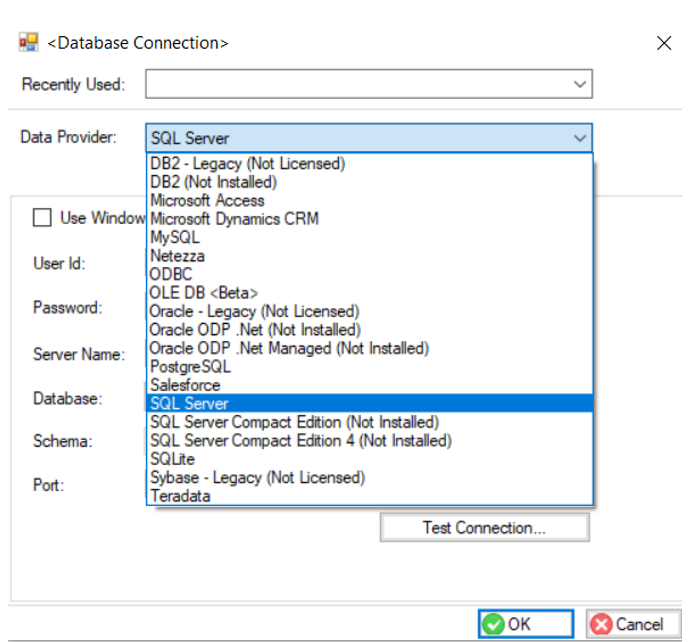
Task: Select the Netezza data provider
Action: coord(179,256)
